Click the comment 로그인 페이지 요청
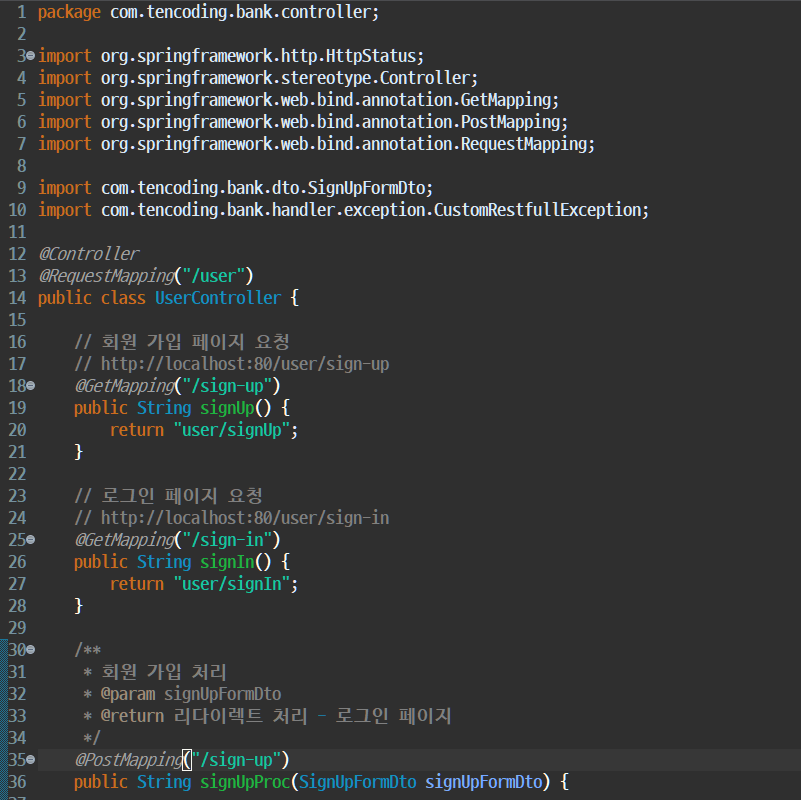 [x=169, y=496]
